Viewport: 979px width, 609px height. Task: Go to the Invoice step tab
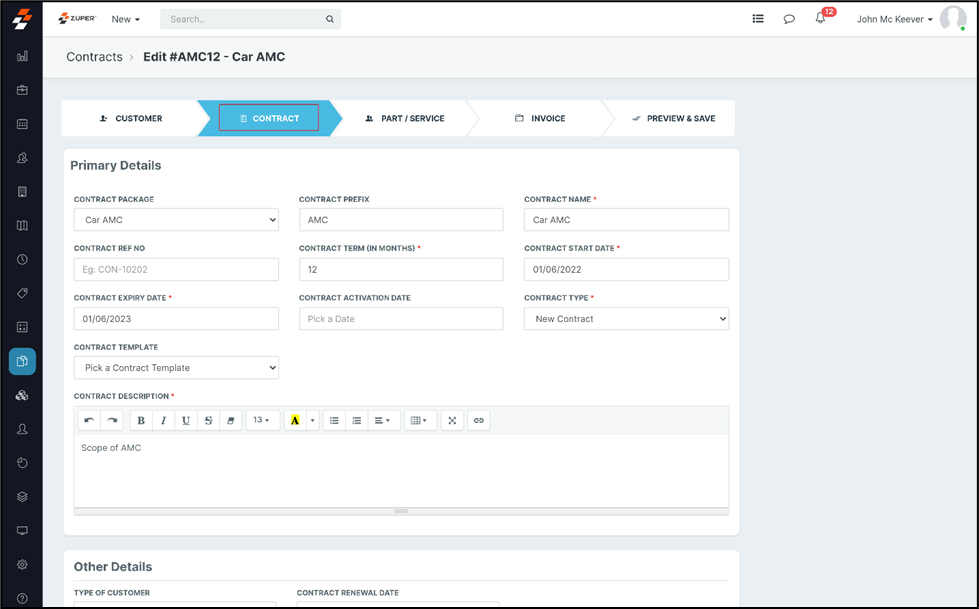540,118
